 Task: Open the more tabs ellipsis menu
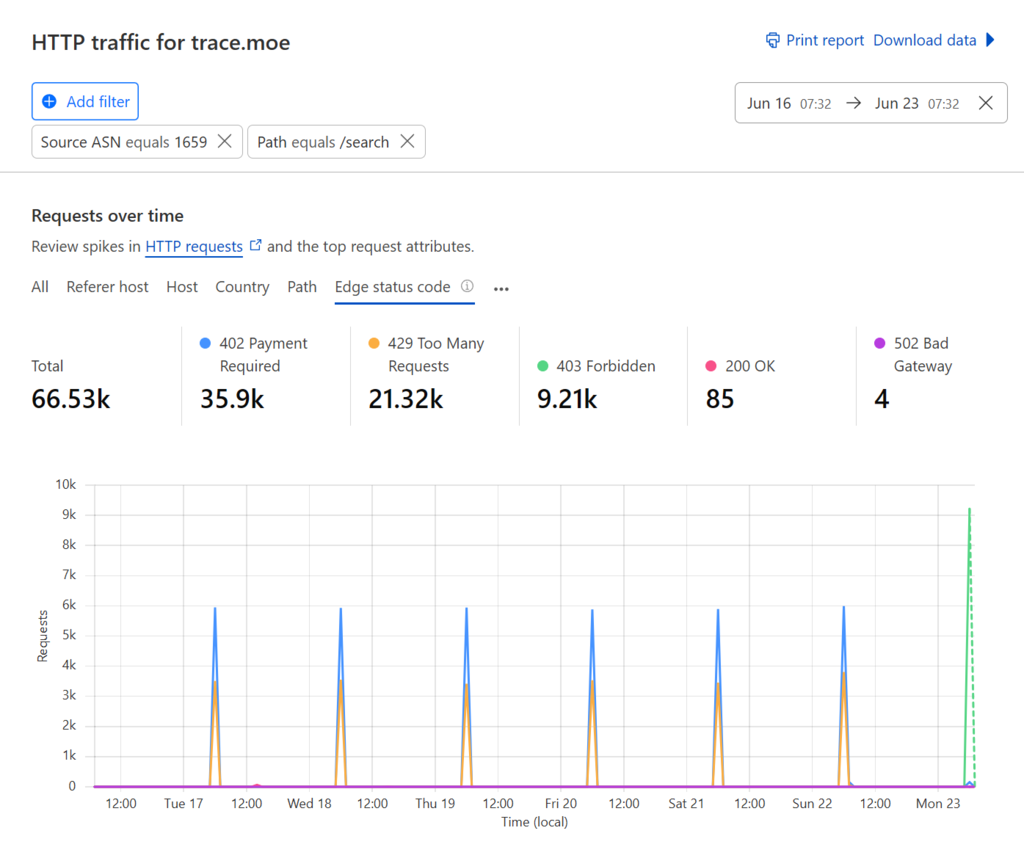pos(501,289)
